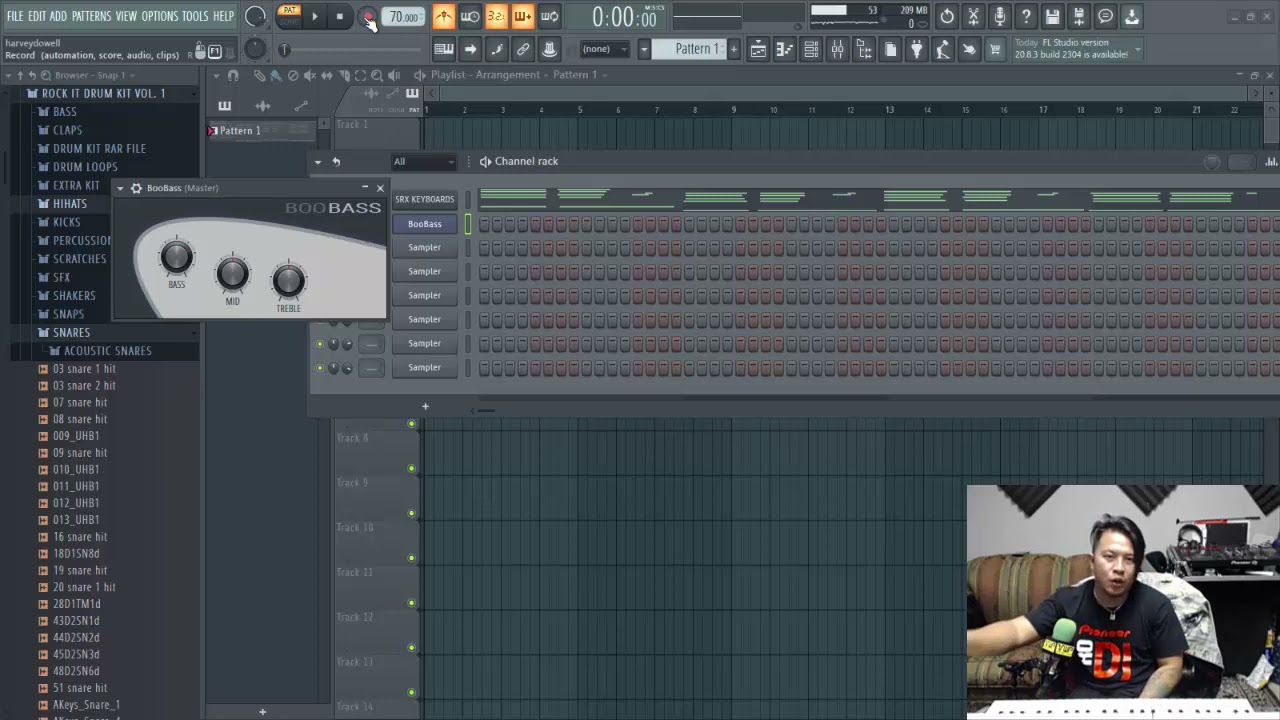Show audio clips in Playlist picker

tap(263, 106)
